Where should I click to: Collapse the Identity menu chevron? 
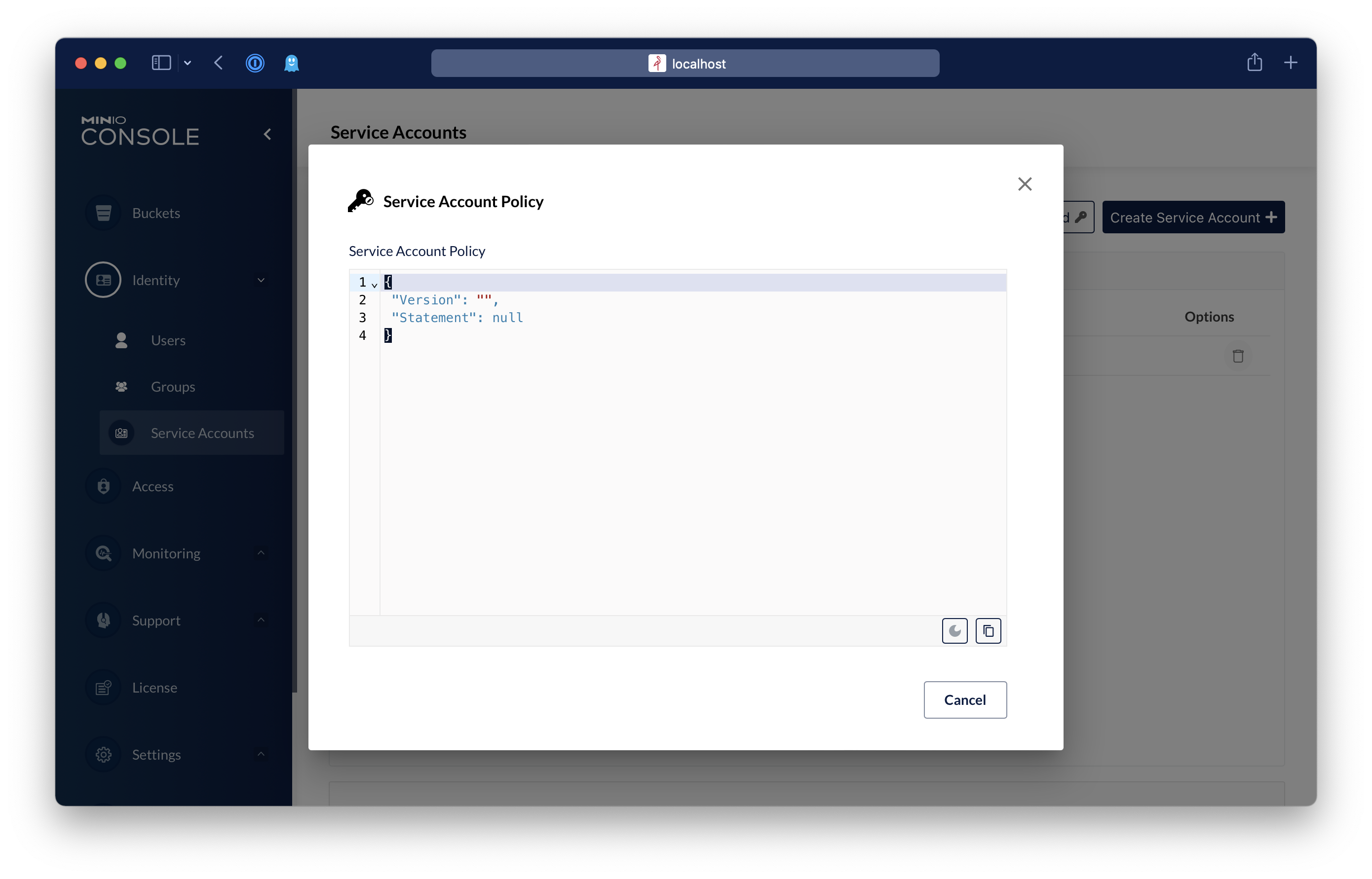(261, 280)
